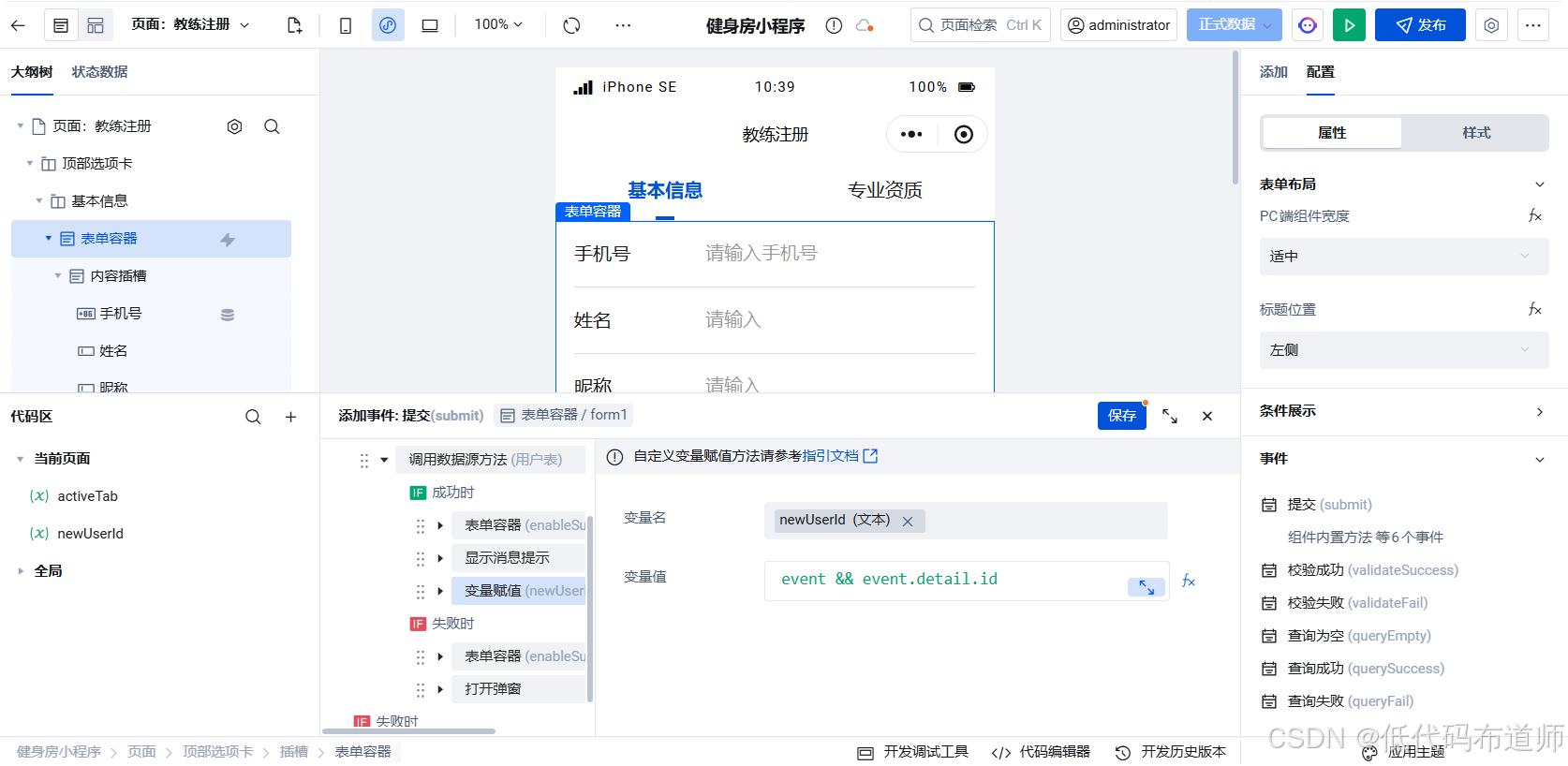Click the info icon beside app name
This screenshot has height=766, width=1568.
(x=834, y=25)
